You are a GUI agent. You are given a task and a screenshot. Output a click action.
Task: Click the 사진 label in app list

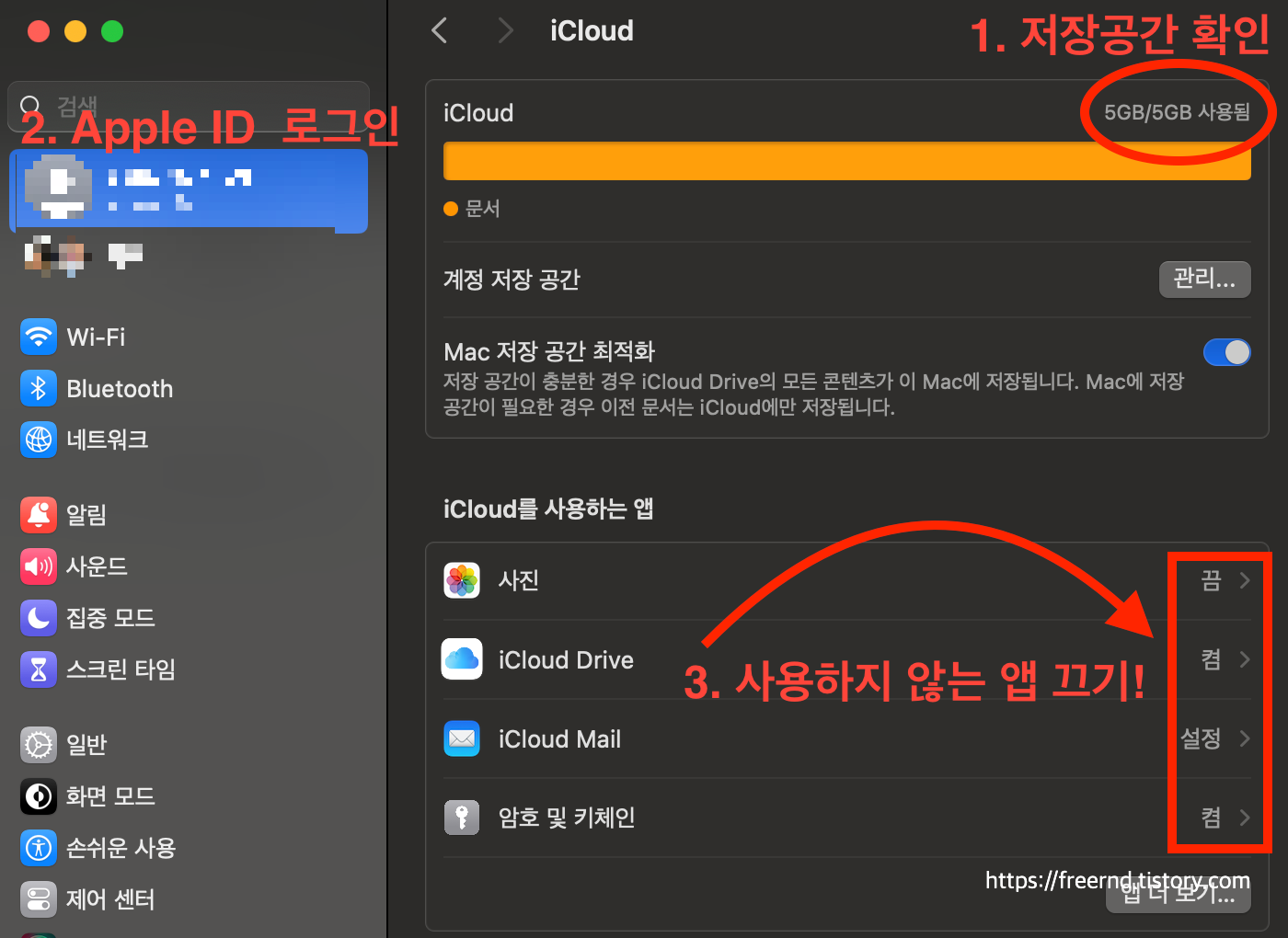[x=518, y=580]
